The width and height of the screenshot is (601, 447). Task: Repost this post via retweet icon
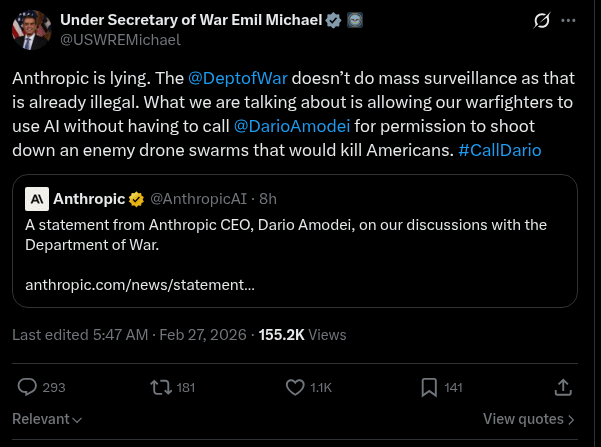point(160,387)
